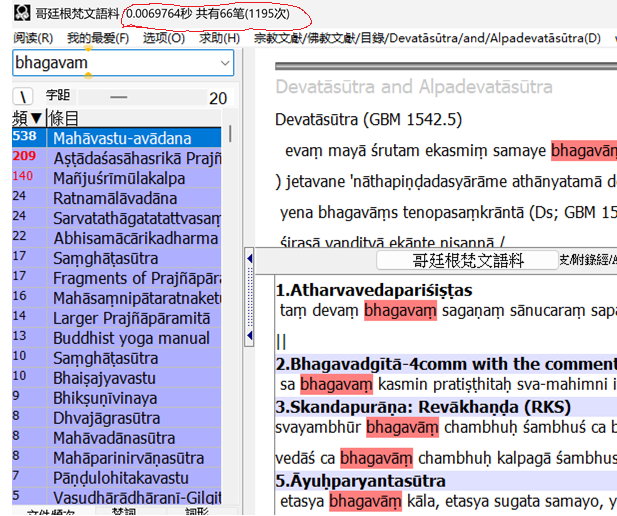Click highlighted bhagavāṃ after vedāś ca
Viewport: 617px width, 516px height.
pos(376,459)
